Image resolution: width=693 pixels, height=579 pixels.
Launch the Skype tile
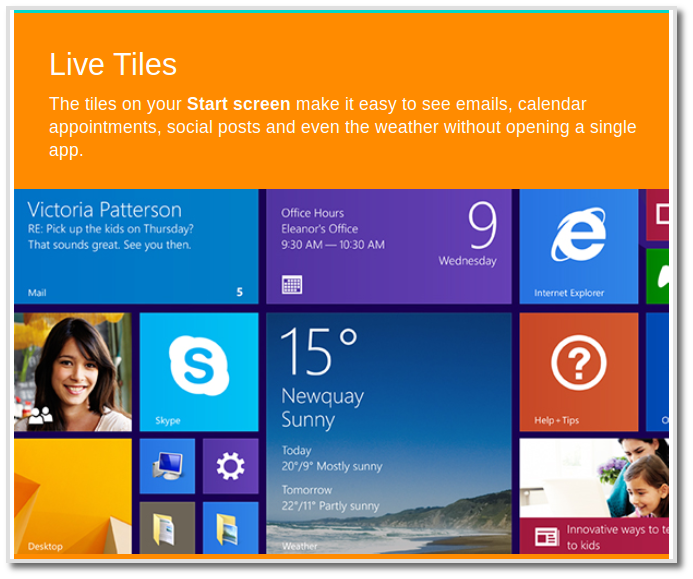(x=199, y=372)
